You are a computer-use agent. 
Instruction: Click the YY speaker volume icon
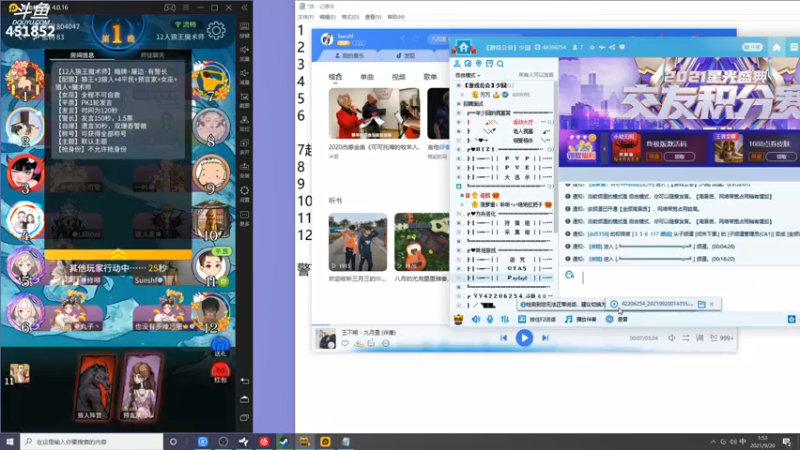point(476,319)
